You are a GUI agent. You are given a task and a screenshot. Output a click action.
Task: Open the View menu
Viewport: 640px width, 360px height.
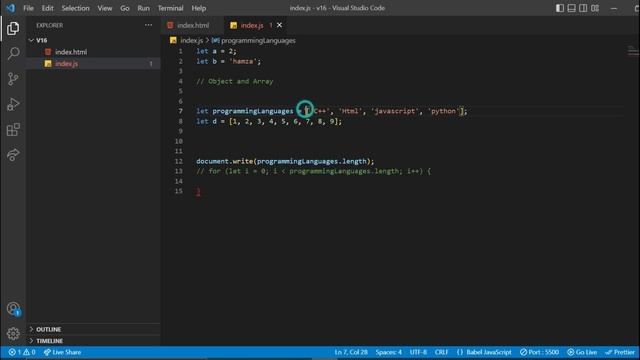(104, 8)
